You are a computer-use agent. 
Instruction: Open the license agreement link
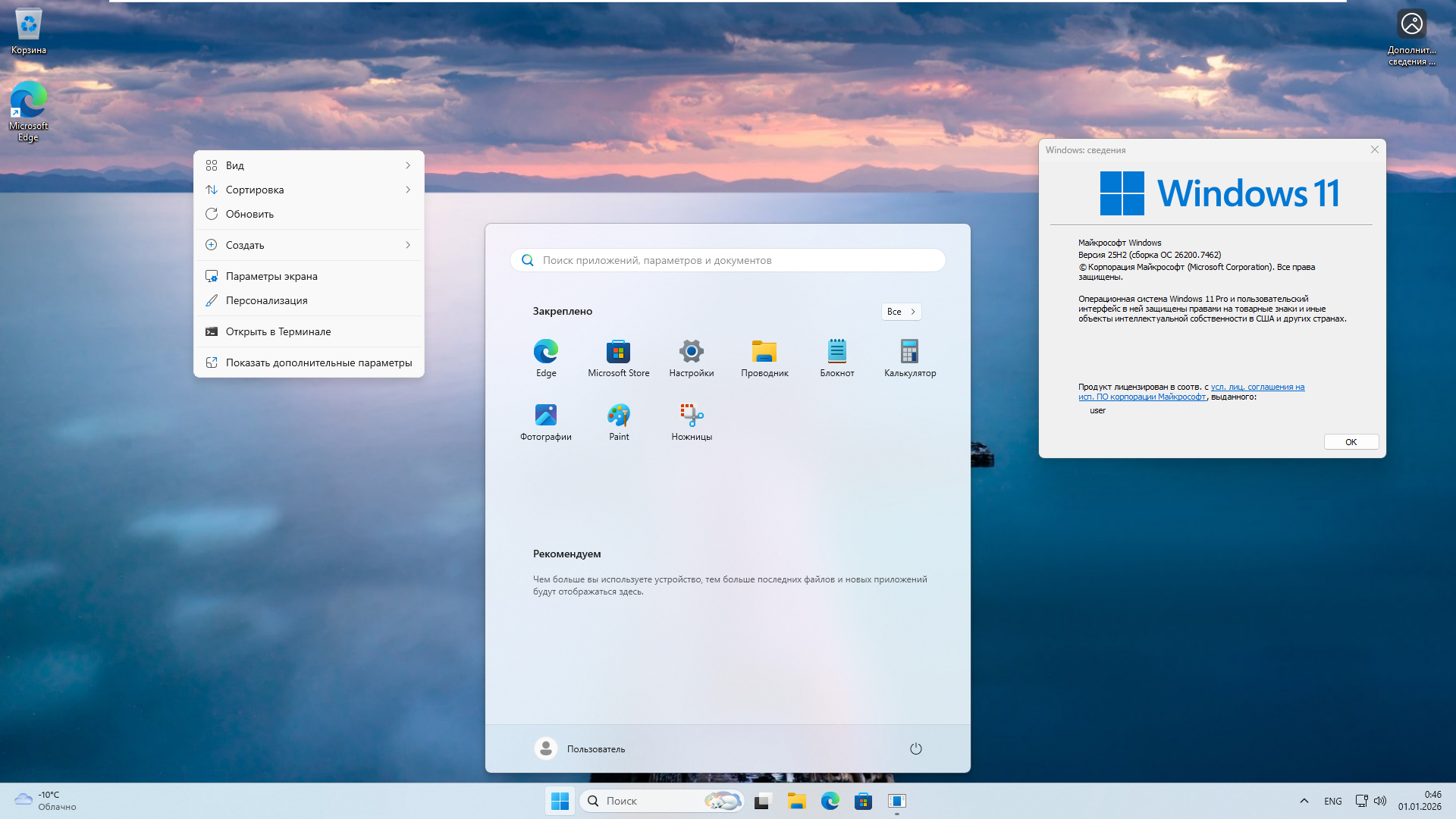click(1257, 387)
